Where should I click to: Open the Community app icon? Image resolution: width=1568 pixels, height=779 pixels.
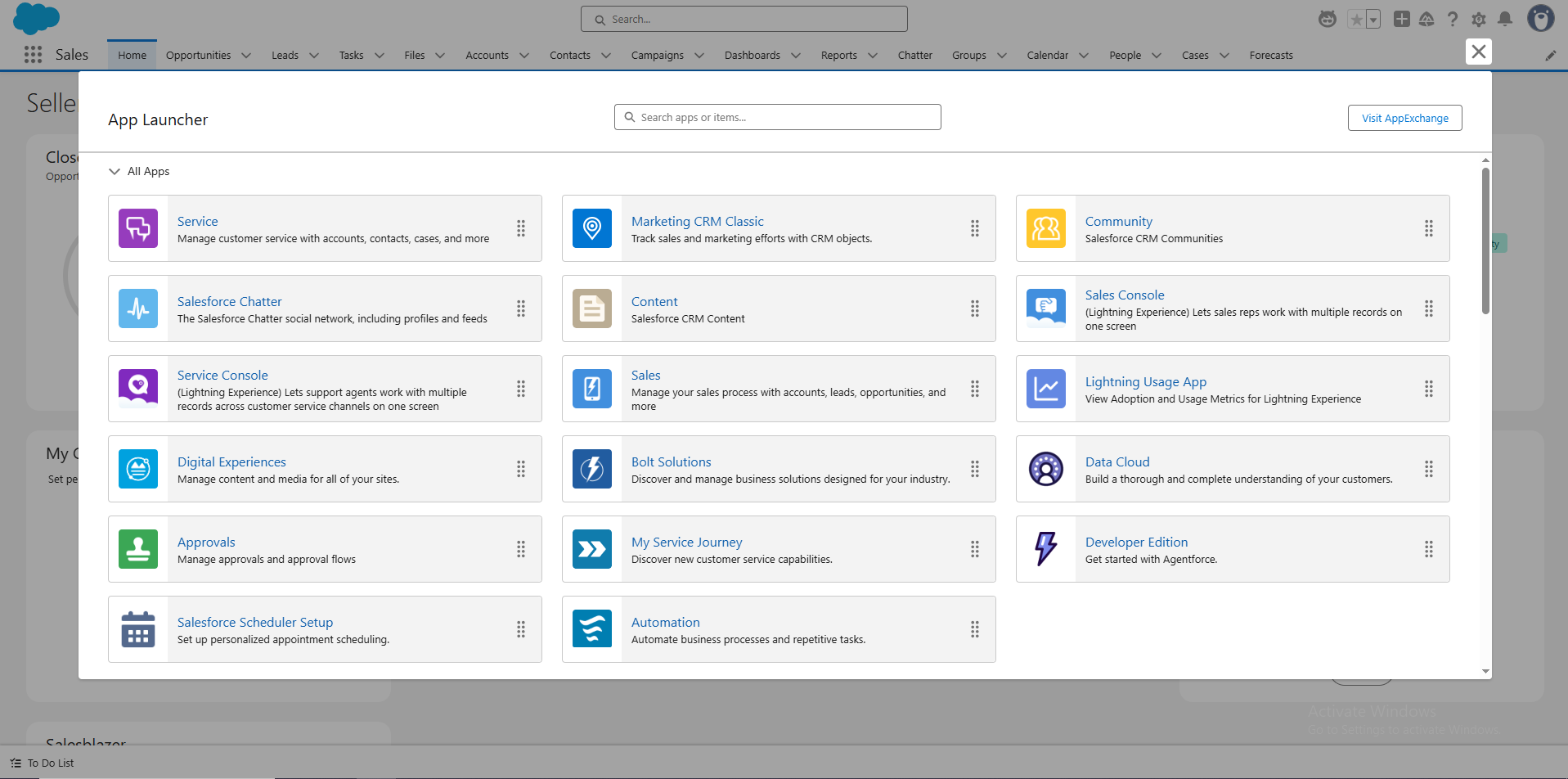click(x=1046, y=228)
